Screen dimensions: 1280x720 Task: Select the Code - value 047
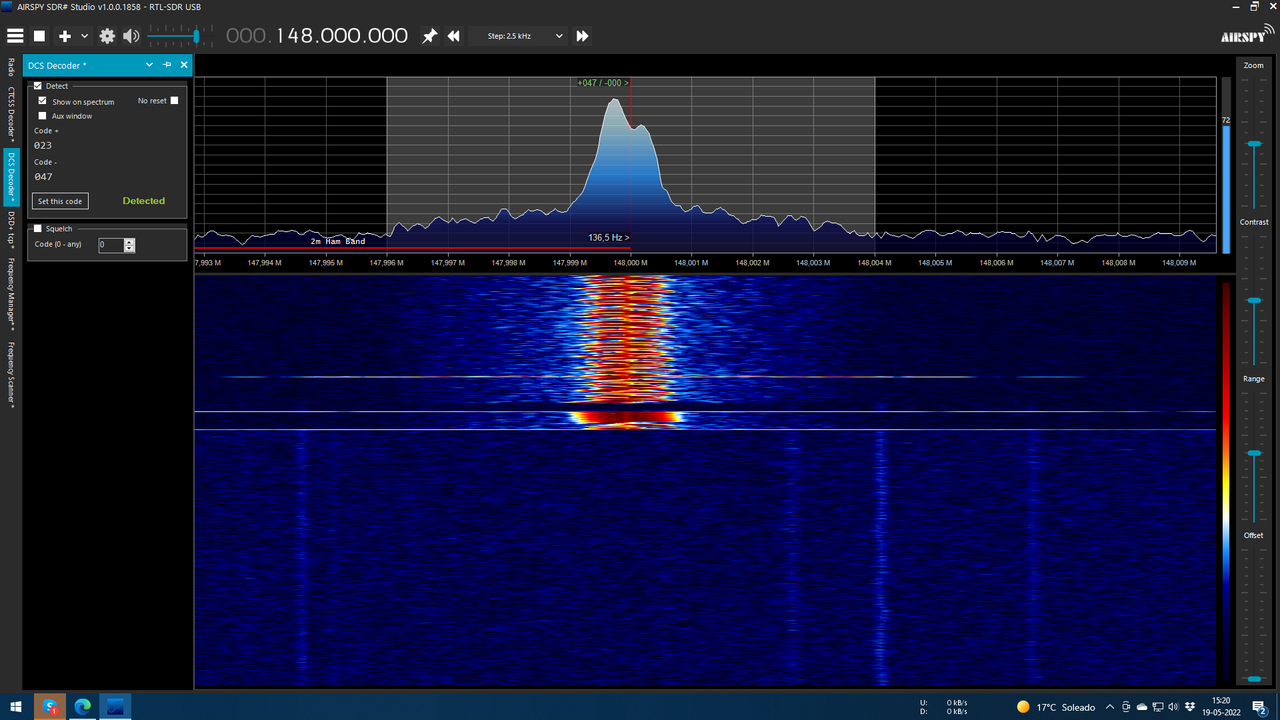[43, 176]
